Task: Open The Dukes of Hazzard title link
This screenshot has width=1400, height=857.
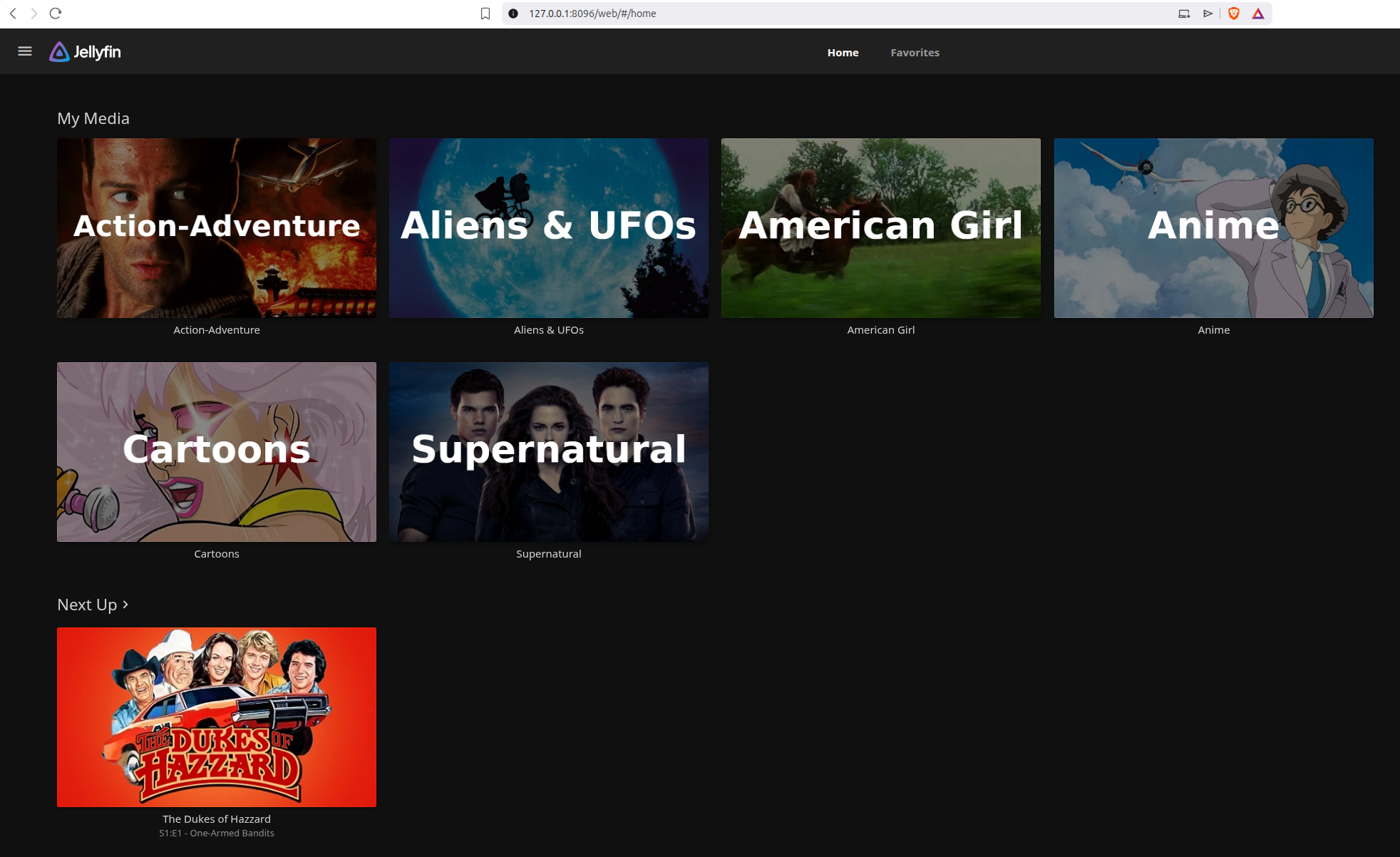Action: (x=217, y=819)
